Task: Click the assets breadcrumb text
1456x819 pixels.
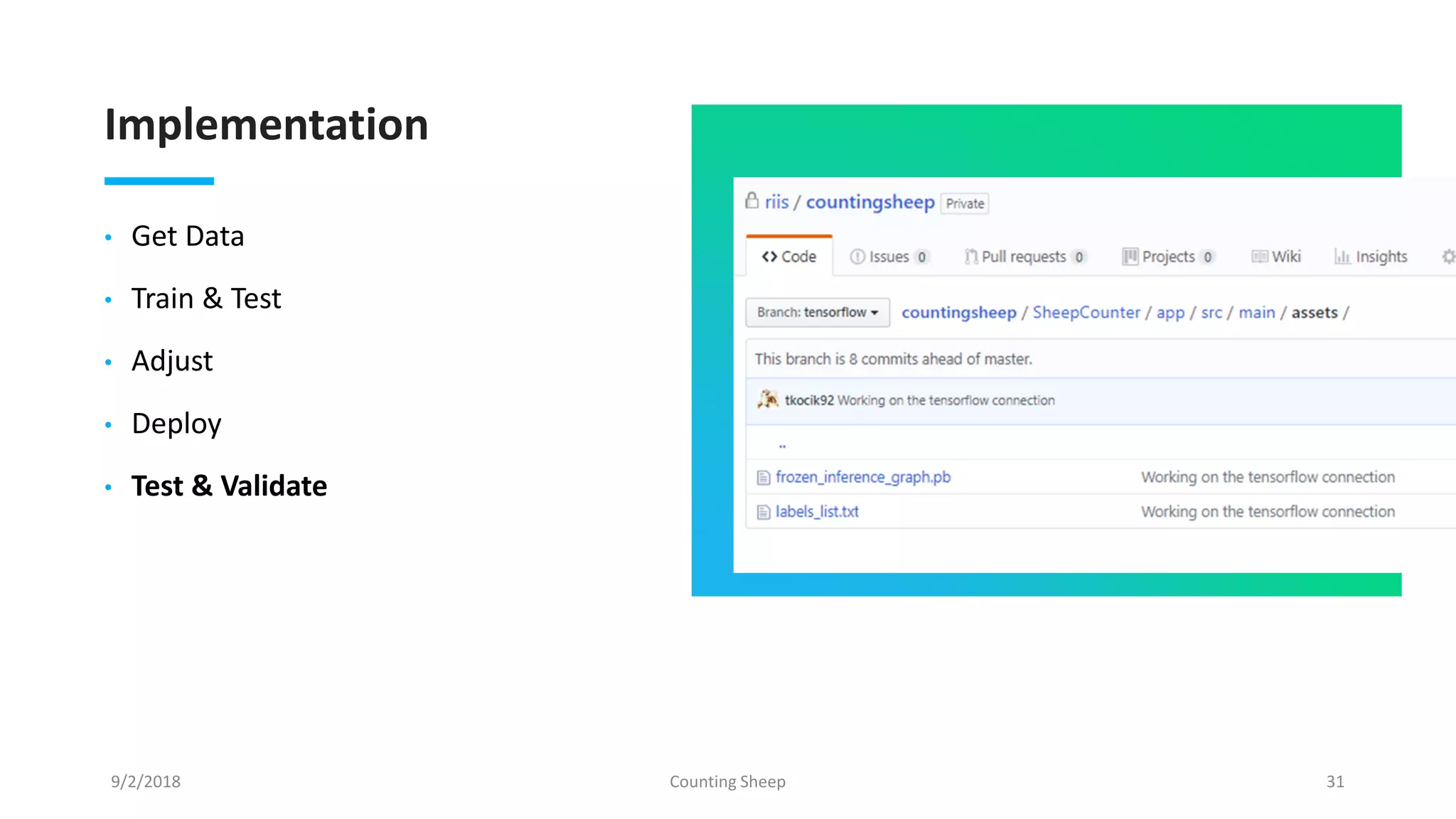Action: point(1315,313)
